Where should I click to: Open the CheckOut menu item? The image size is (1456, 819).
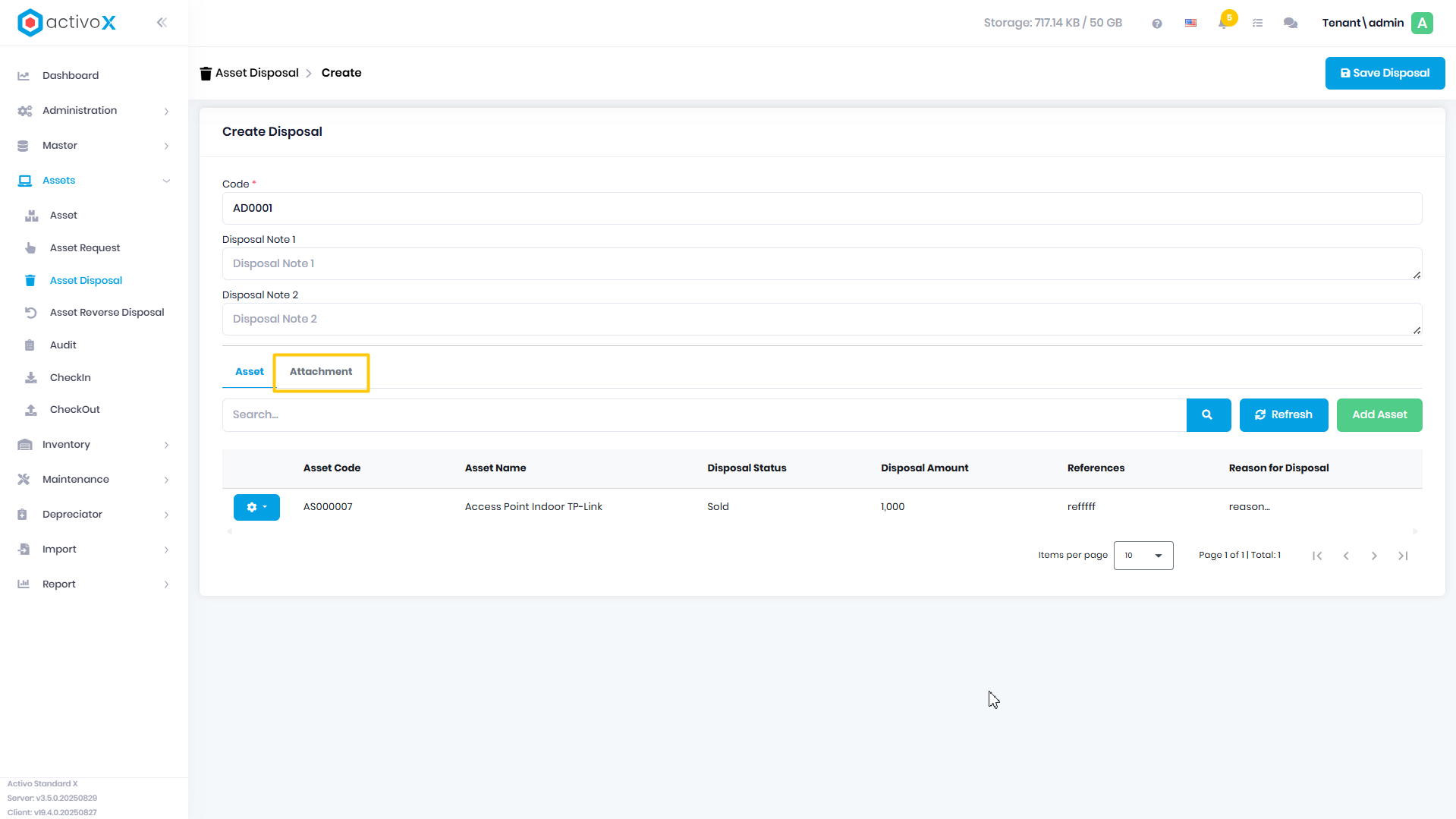click(75, 410)
